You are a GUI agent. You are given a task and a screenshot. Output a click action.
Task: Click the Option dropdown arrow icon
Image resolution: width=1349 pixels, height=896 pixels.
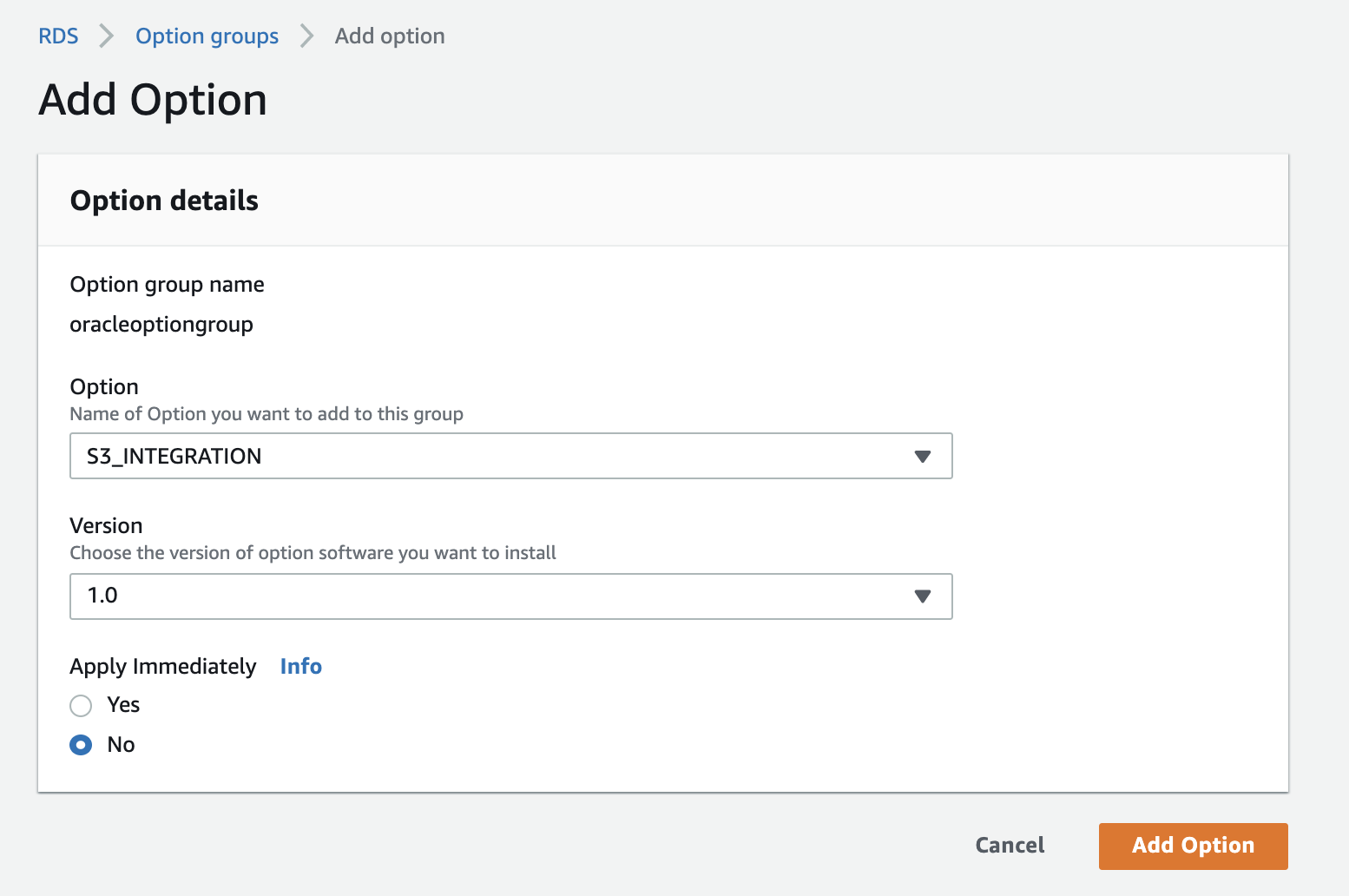(923, 457)
